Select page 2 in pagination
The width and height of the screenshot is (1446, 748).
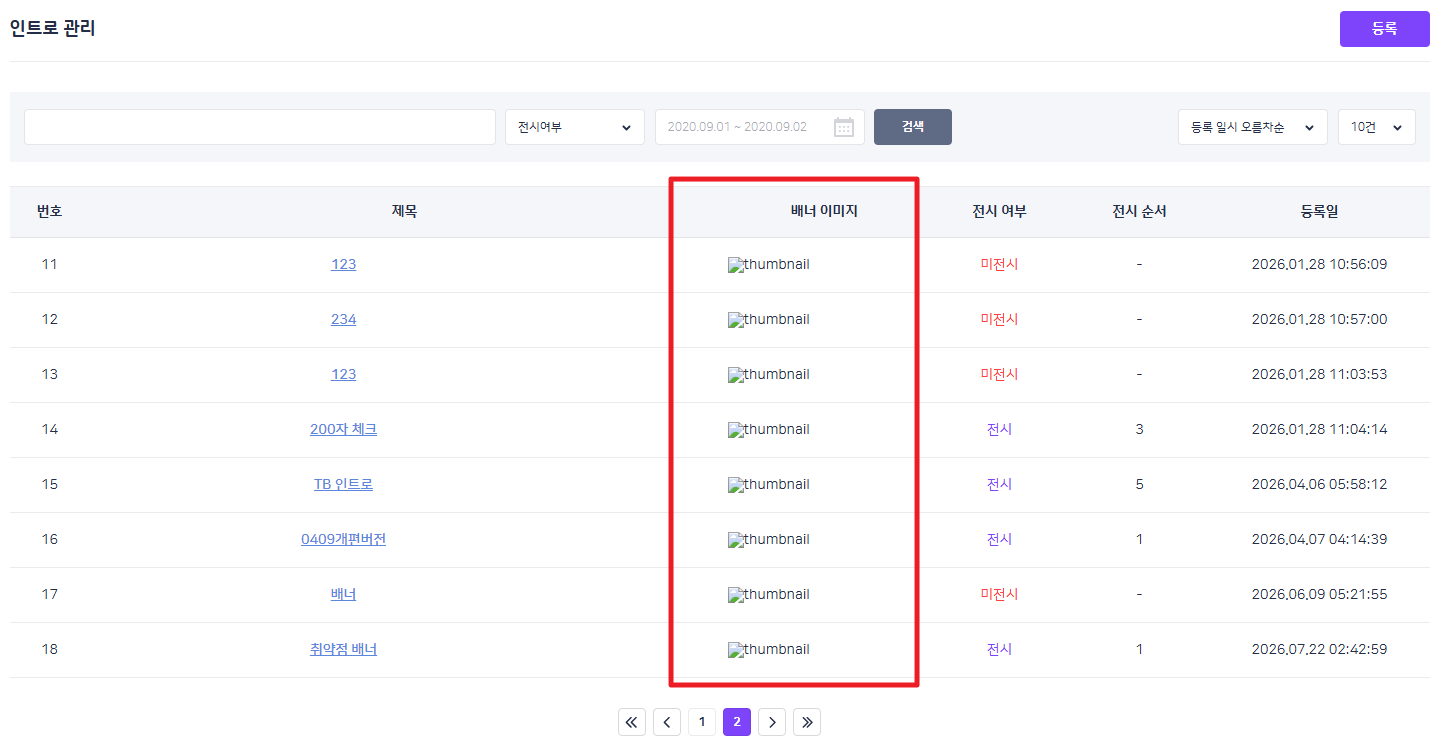pyautogui.click(x=737, y=722)
